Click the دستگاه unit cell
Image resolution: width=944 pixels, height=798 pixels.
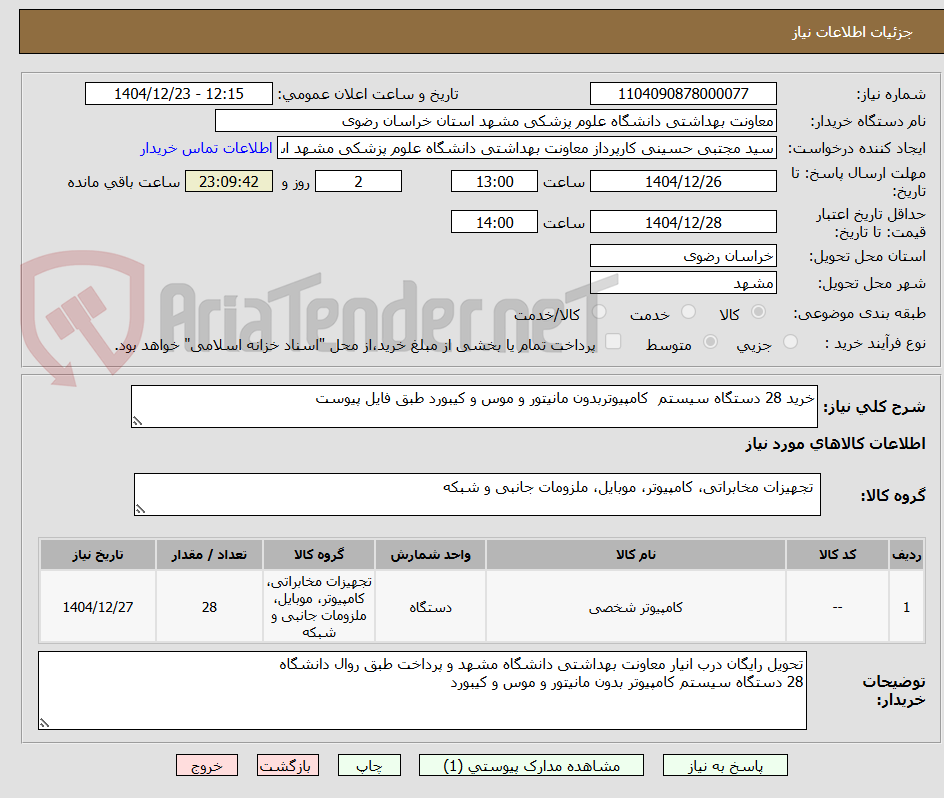[430, 607]
